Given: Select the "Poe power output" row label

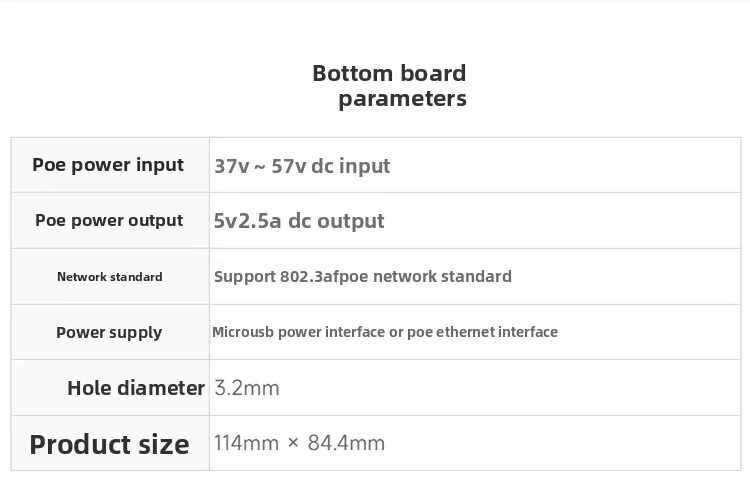Looking at the screenshot, I should point(109,220).
